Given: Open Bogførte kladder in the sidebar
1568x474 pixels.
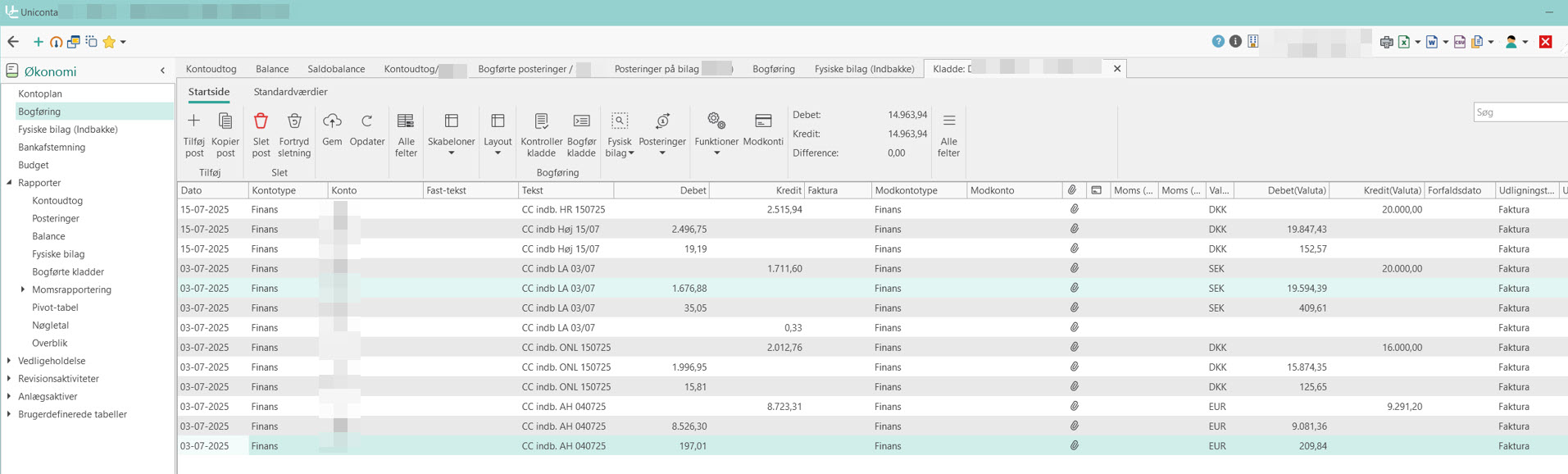Looking at the screenshot, I should 68,271.
